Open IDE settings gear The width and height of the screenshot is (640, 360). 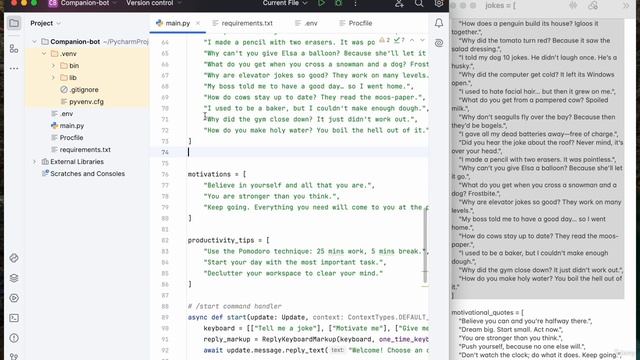tap(439, 3)
